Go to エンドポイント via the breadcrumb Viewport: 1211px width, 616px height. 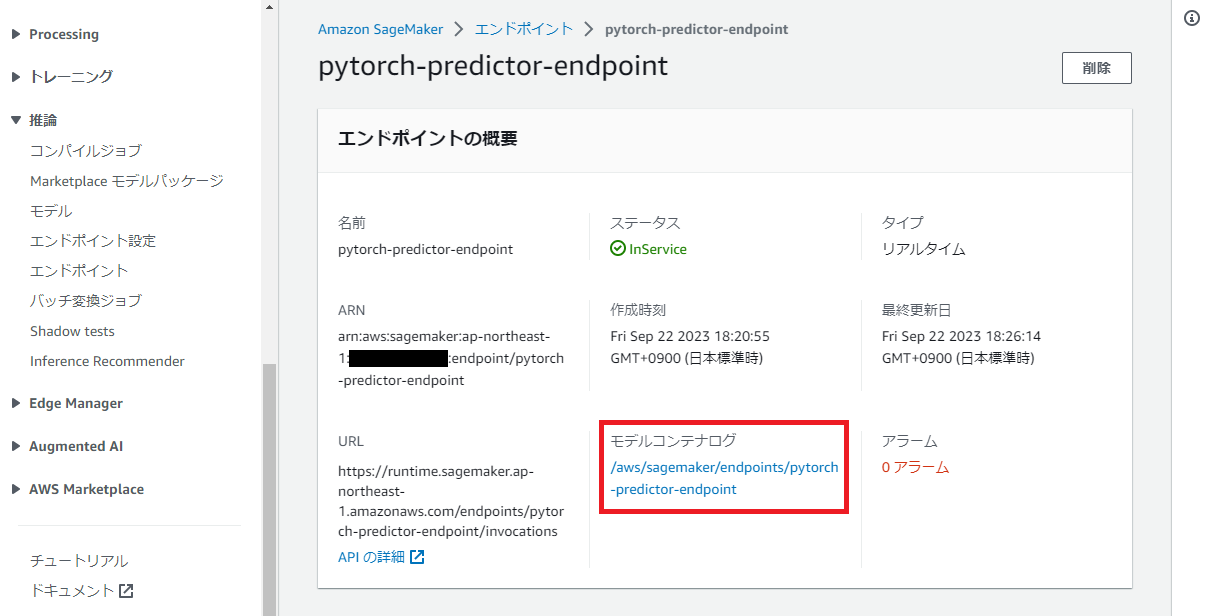coord(523,29)
